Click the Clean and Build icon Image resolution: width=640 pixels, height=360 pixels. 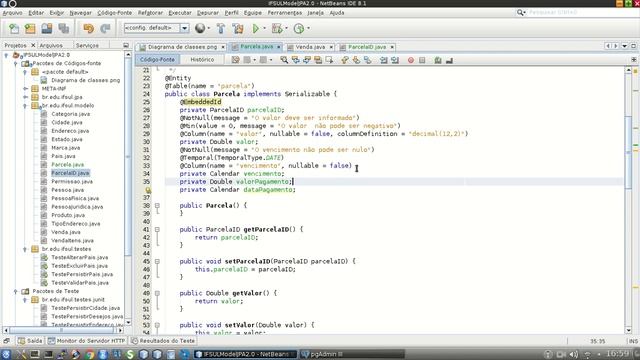click(238, 28)
